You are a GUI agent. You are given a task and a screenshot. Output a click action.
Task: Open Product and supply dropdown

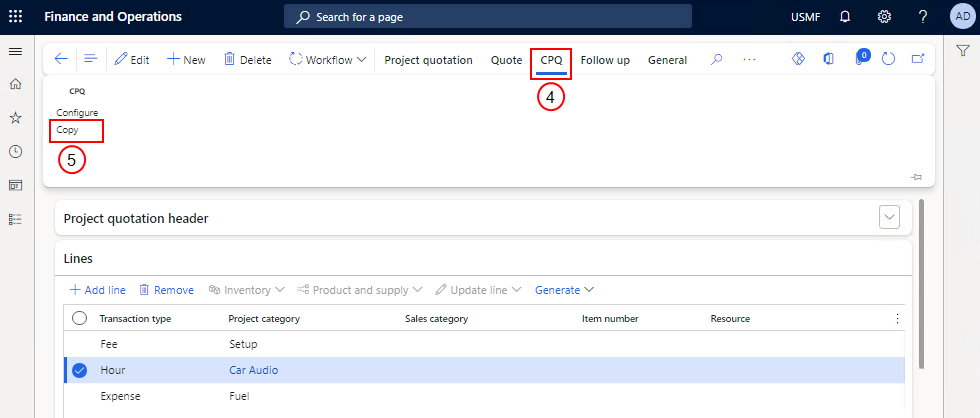pyautogui.click(x=360, y=290)
